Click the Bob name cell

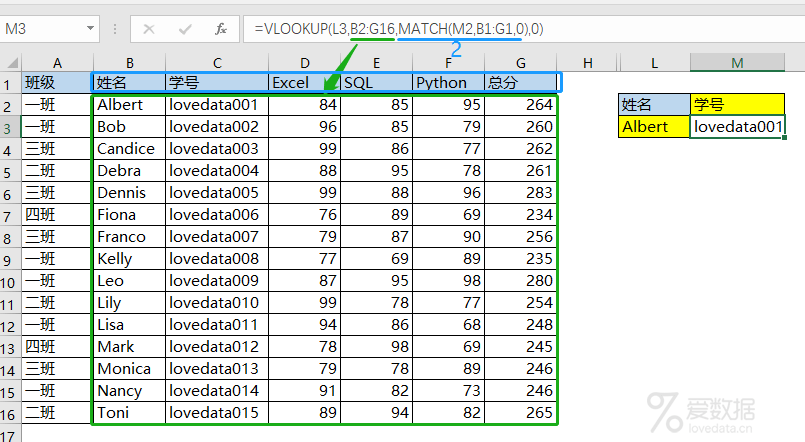[129, 127]
